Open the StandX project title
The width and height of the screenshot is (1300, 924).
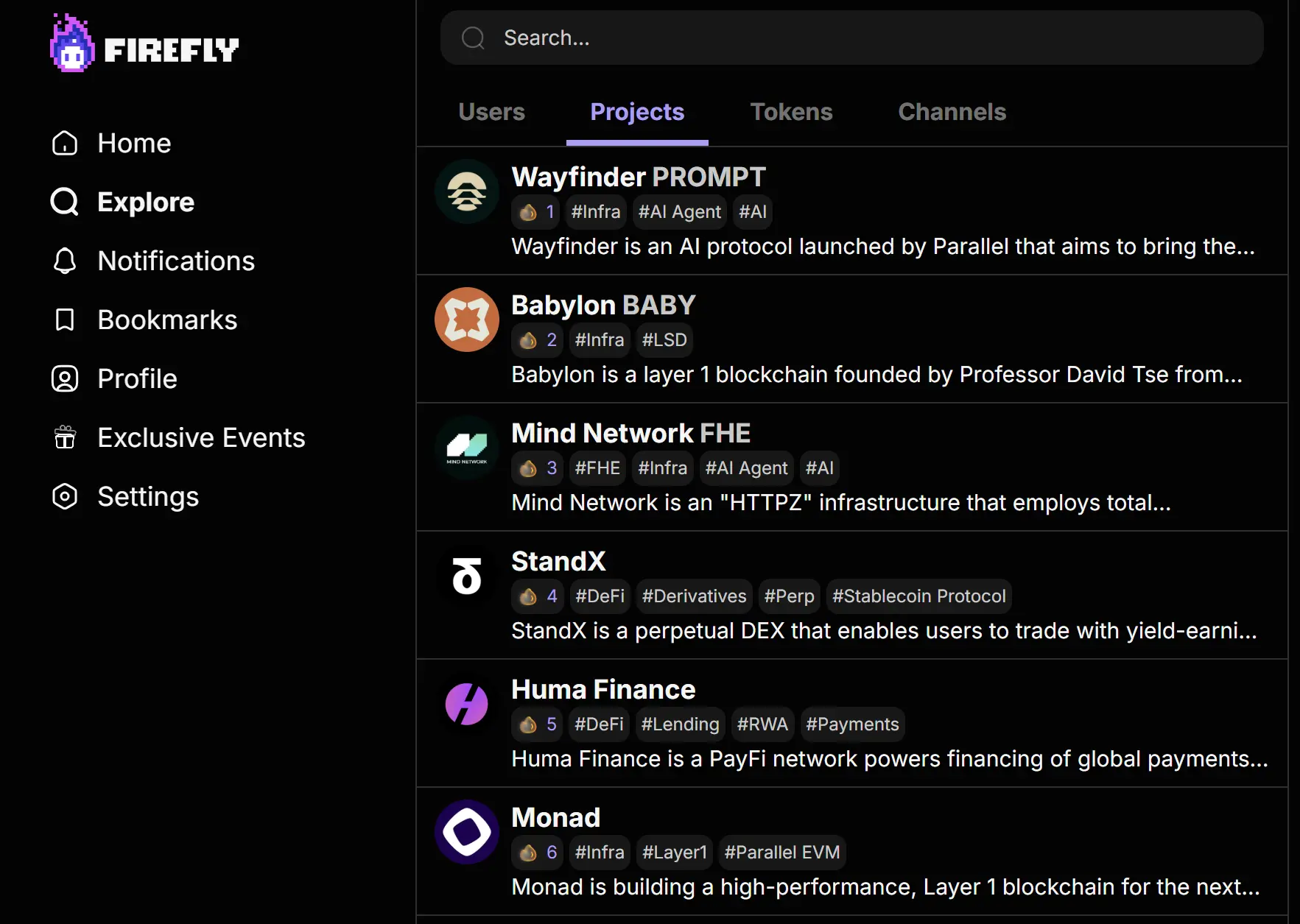coord(558,561)
